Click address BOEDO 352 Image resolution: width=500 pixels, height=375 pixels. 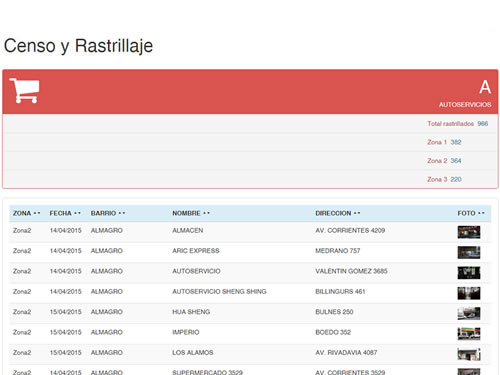(x=333, y=332)
